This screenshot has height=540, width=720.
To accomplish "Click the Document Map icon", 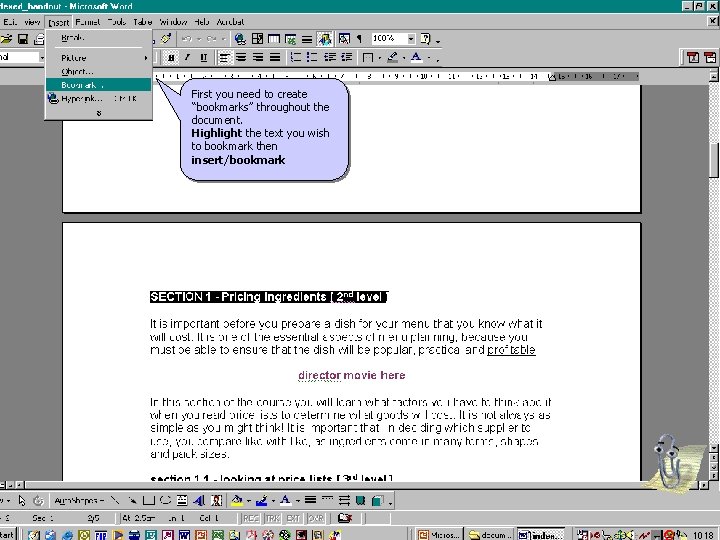I will coord(344,39).
